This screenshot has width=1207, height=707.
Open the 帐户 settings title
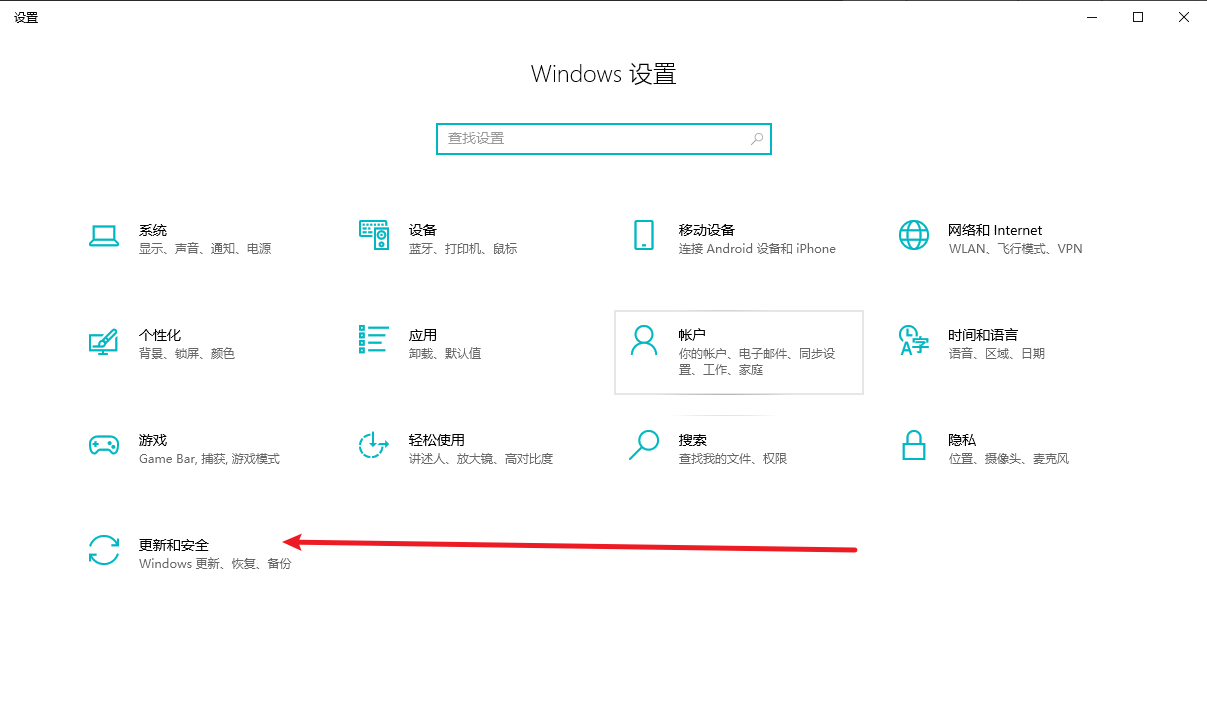693,335
